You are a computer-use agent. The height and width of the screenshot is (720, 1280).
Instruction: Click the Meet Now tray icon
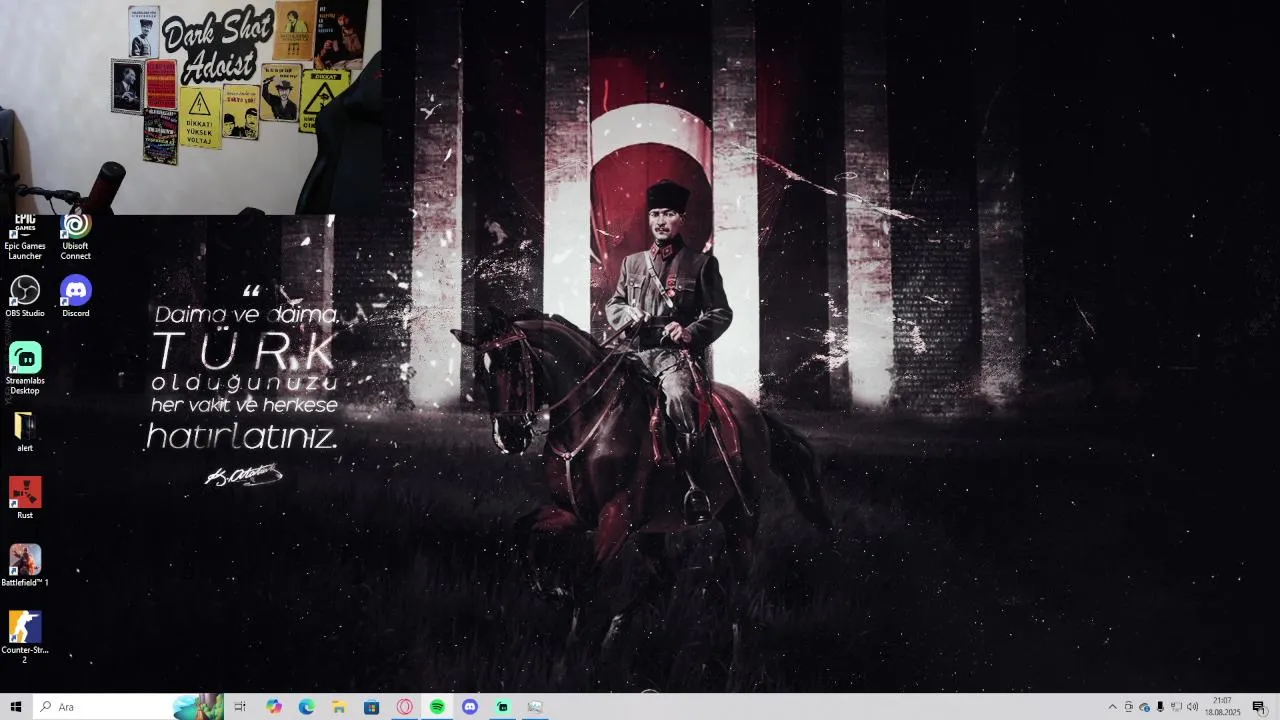(1128, 707)
